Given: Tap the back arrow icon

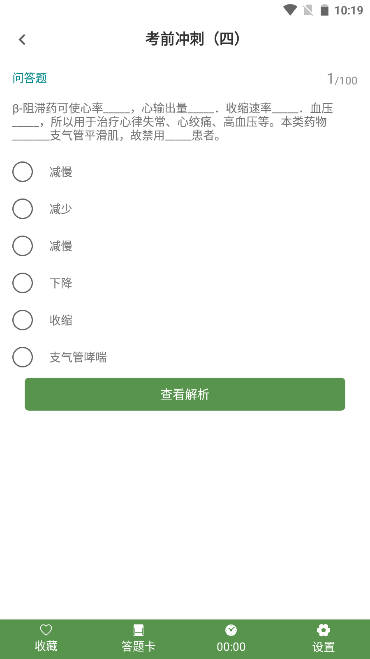Looking at the screenshot, I should (x=22, y=40).
